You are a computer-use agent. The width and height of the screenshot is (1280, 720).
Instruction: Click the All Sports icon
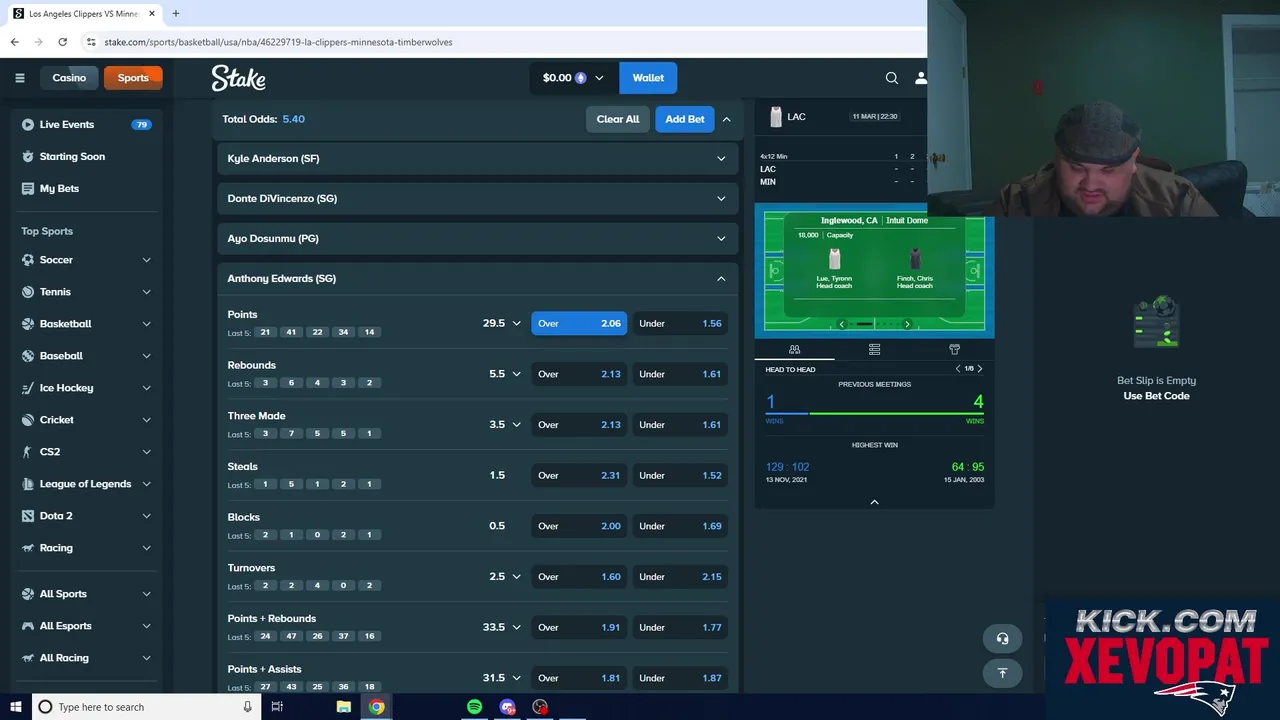click(28, 594)
